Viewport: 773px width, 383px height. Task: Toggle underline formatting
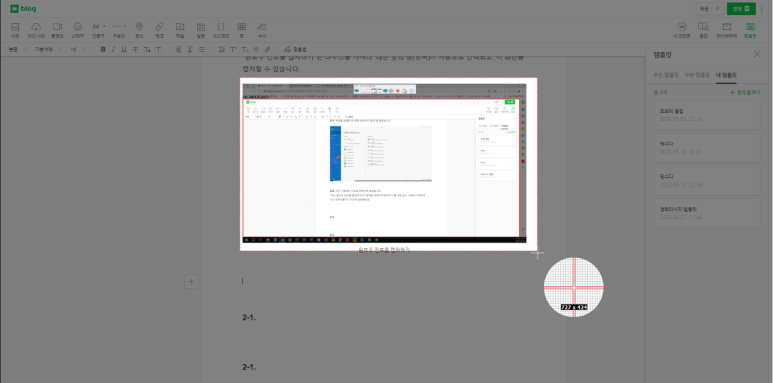tap(124, 49)
